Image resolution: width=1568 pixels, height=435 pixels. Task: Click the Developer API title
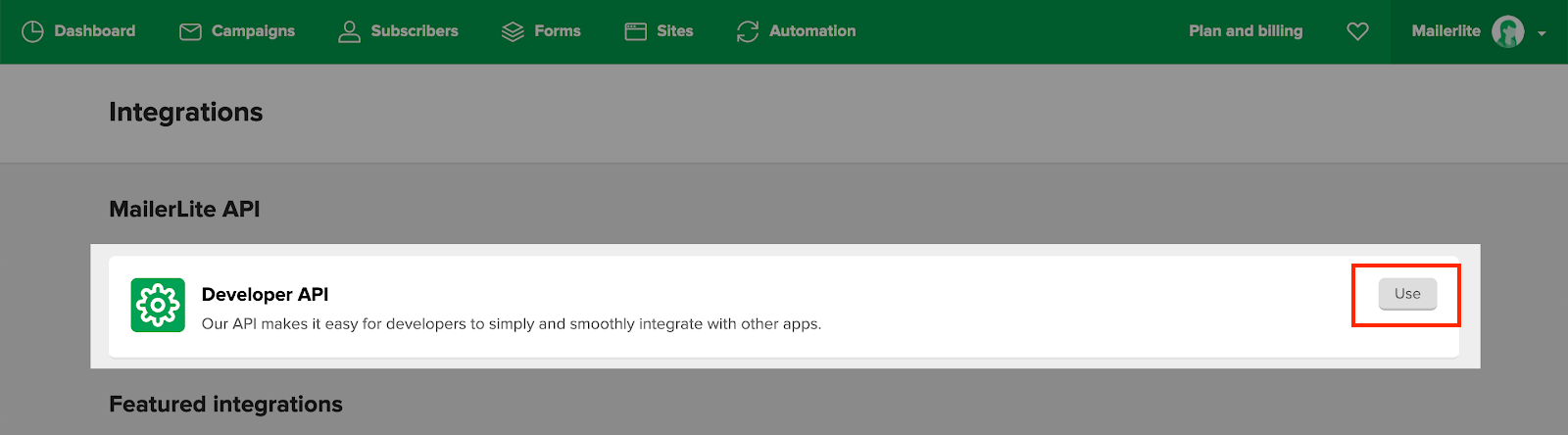265,294
